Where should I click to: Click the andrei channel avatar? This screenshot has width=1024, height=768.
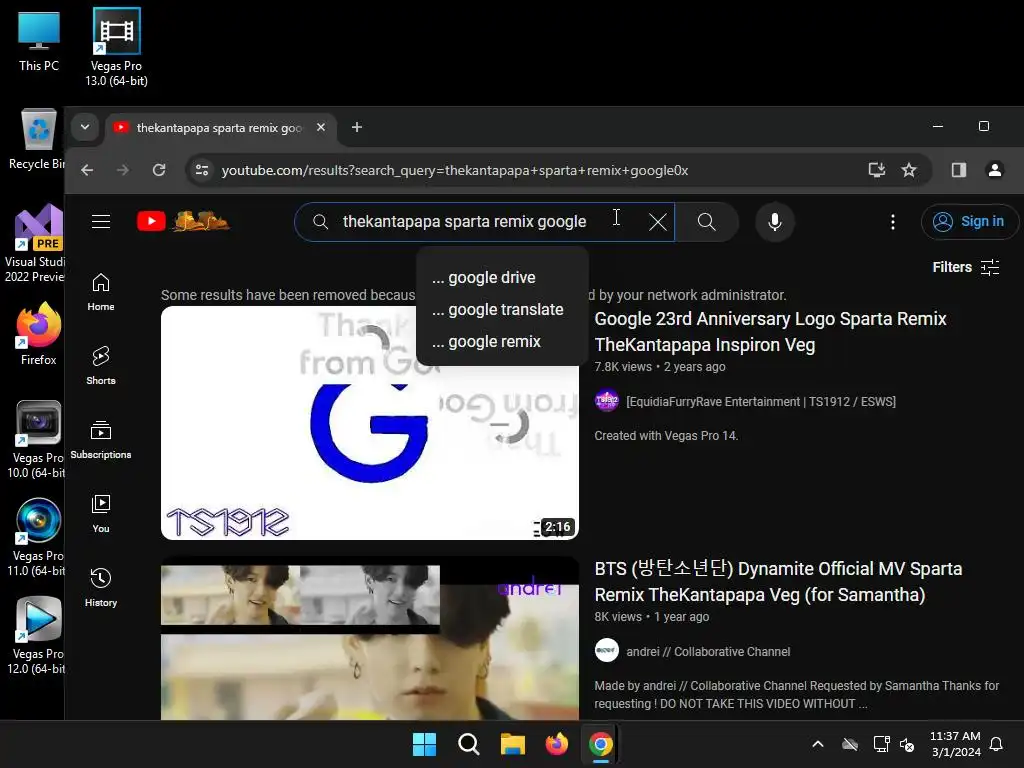tap(607, 650)
